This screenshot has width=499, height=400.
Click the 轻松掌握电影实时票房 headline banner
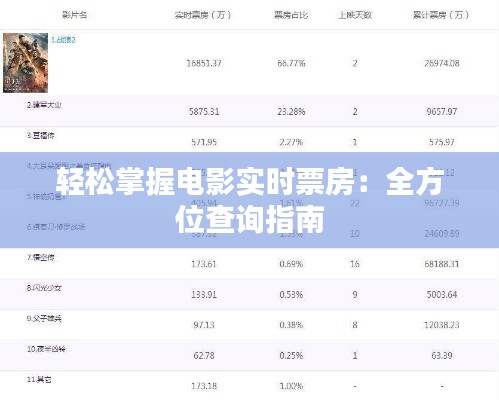pos(249,200)
